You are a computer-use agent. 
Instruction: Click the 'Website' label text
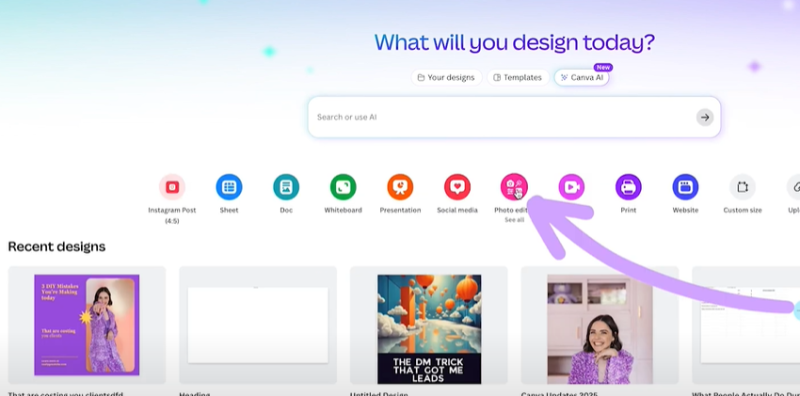click(x=685, y=210)
